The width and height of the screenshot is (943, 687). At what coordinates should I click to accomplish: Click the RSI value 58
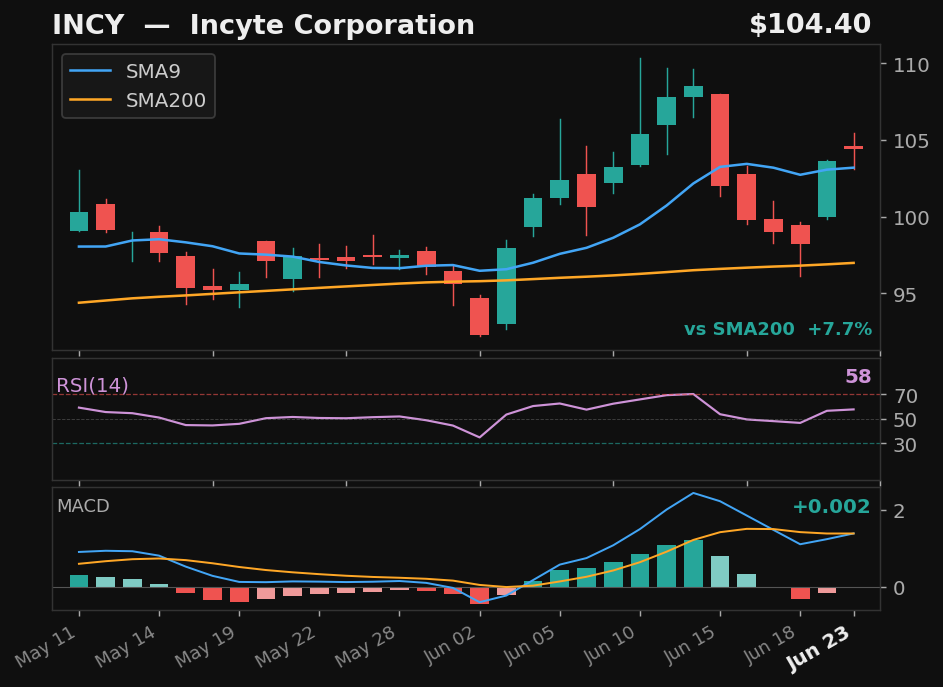(x=858, y=377)
